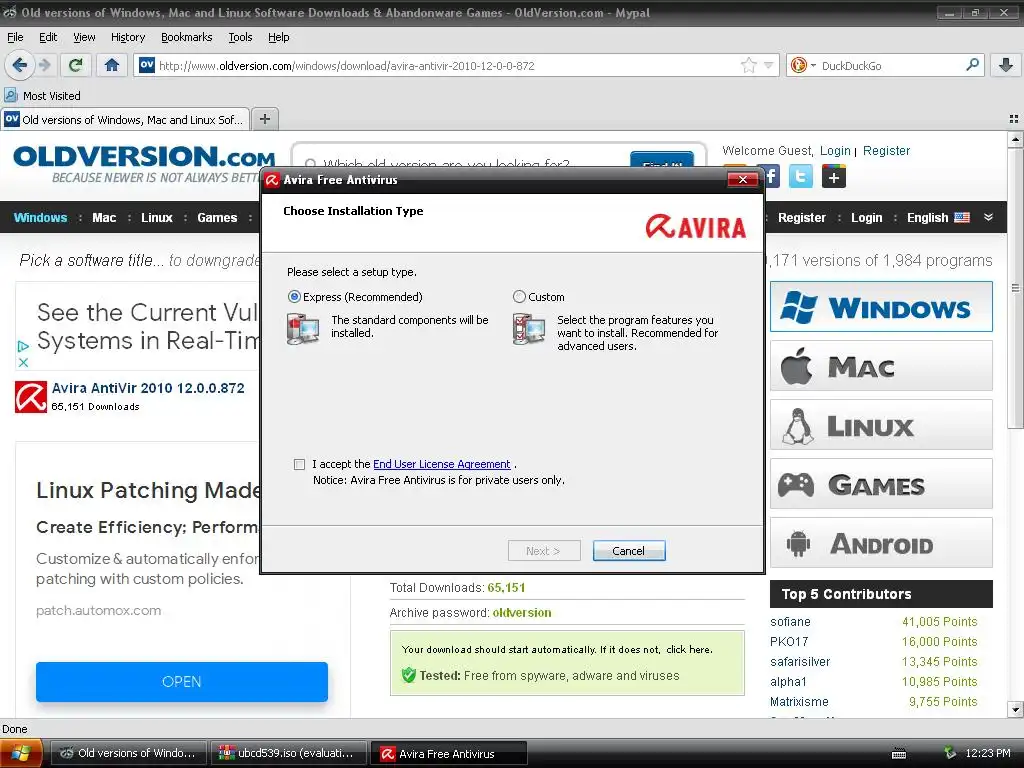
Task: Close the advertisement with the X icon
Action: point(23,362)
